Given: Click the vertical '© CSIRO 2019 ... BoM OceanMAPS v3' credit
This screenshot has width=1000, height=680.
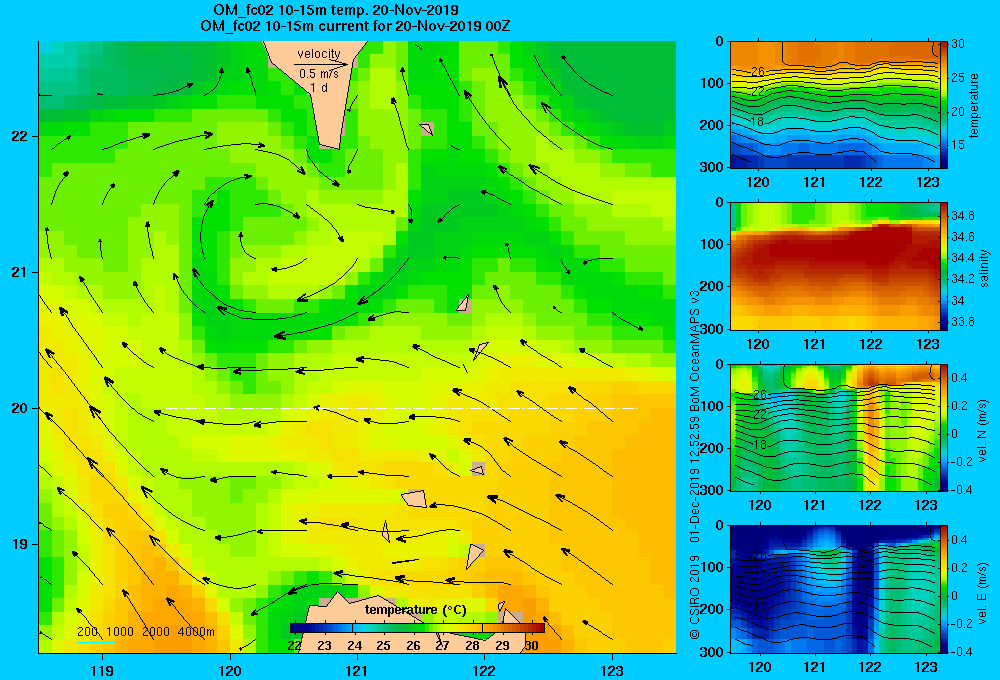Looking at the screenshot, I should click(695, 464).
